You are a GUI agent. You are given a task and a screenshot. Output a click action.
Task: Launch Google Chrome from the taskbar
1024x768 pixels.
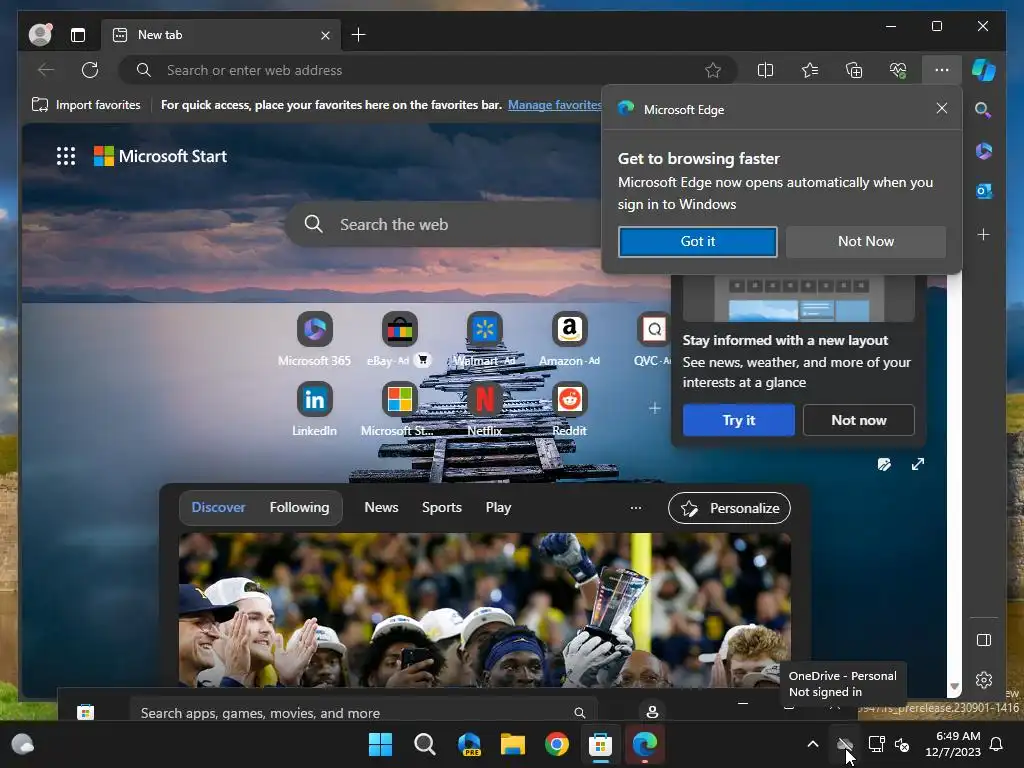point(557,744)
